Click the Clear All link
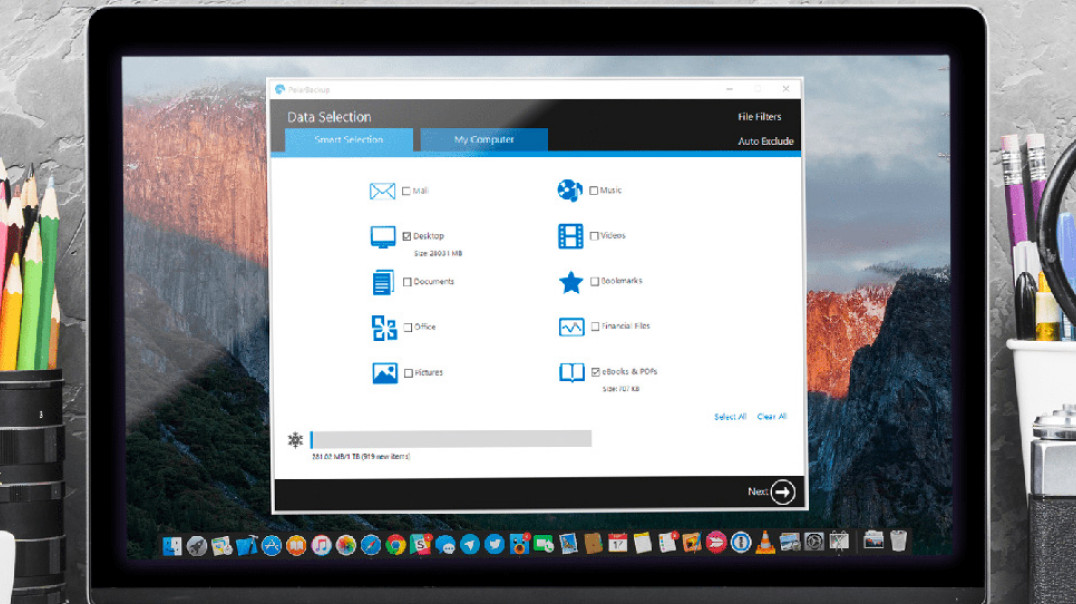The image size is (1076, 604). [x=772, y=417]
